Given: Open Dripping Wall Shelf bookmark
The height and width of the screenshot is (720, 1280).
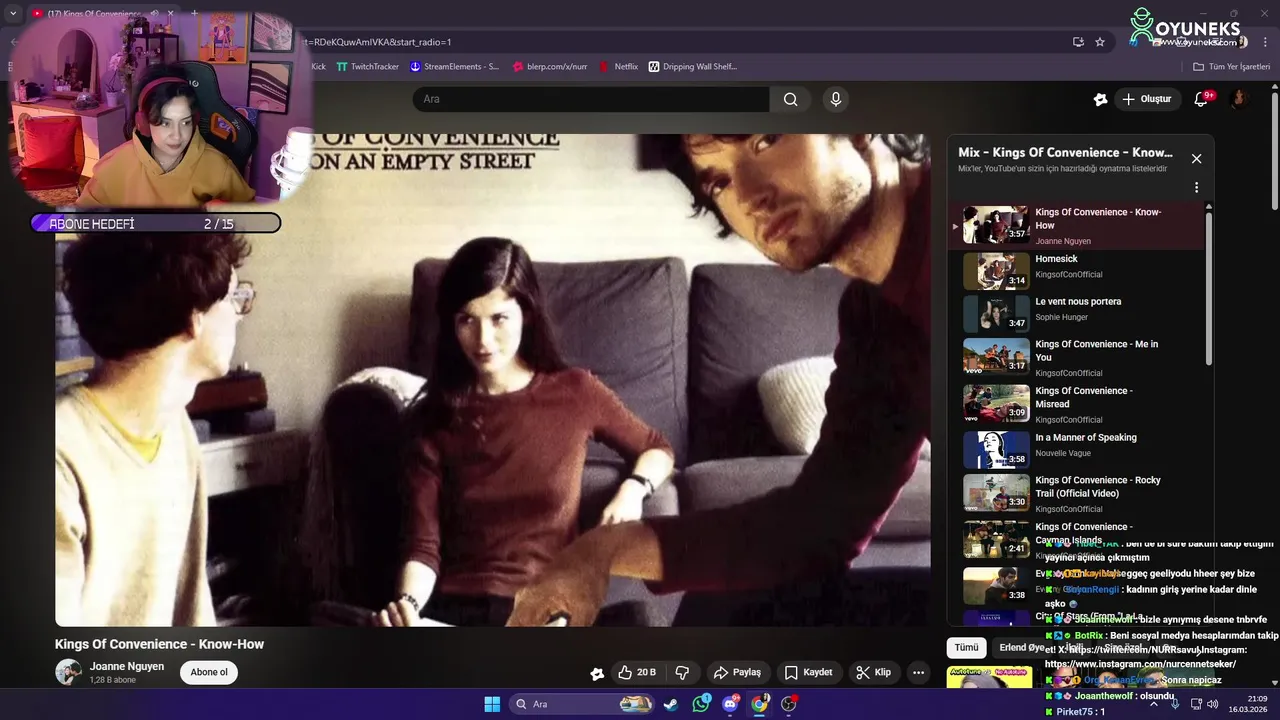Looking at the screenshot, I should point(692,66).
